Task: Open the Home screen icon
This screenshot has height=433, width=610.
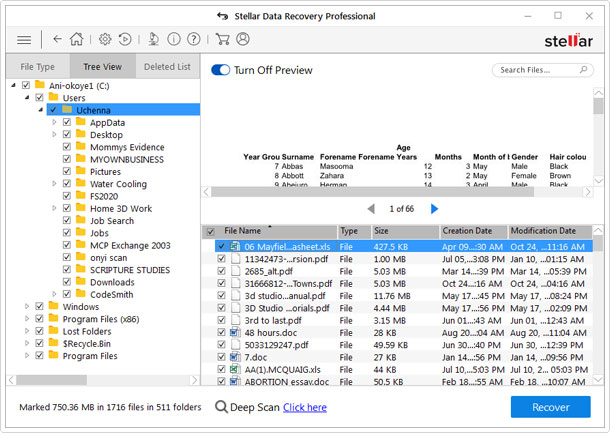Action: pyautogui.click(x=77, y=39)
